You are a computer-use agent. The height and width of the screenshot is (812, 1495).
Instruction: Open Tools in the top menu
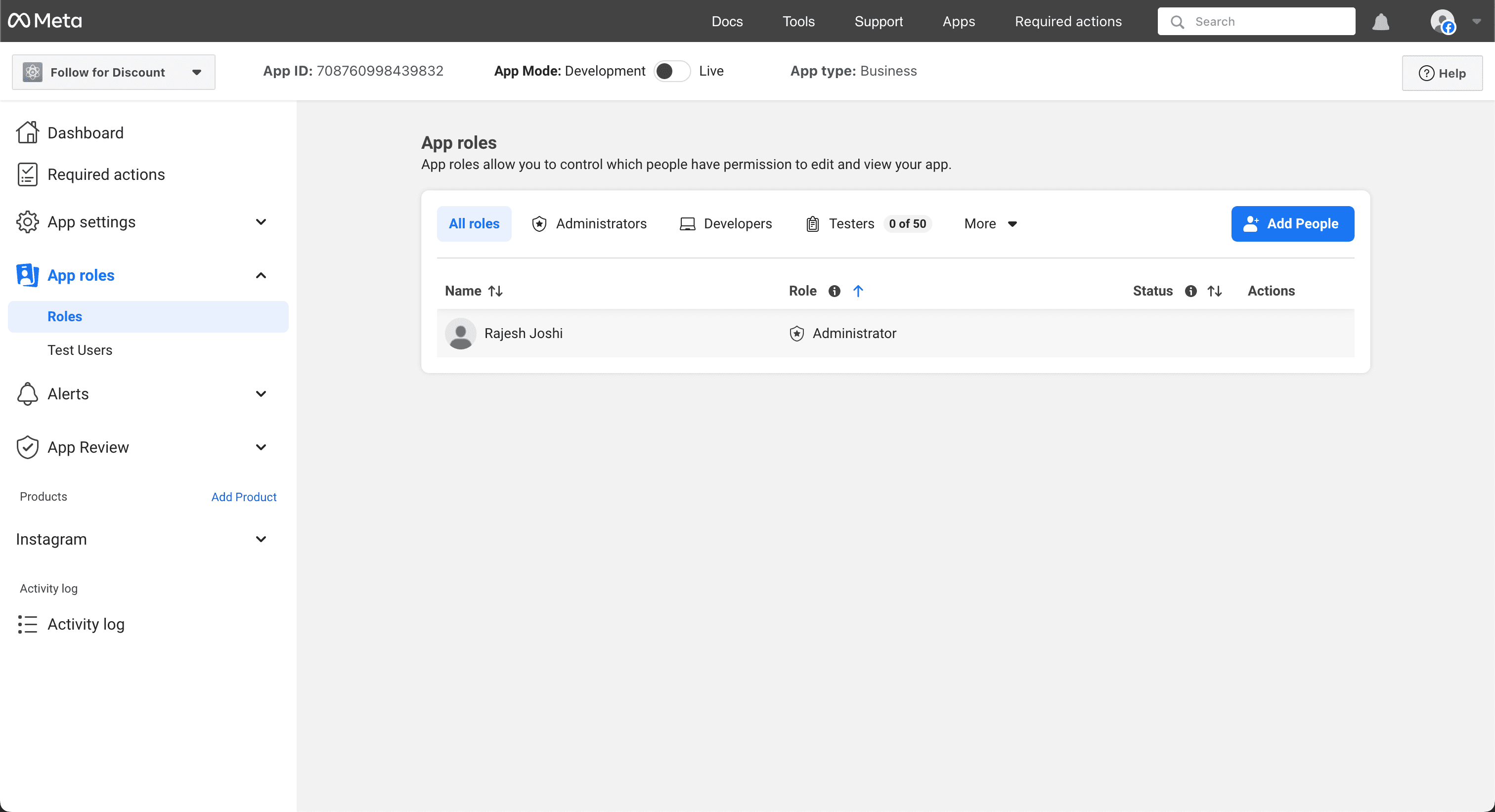pos(798,21)
